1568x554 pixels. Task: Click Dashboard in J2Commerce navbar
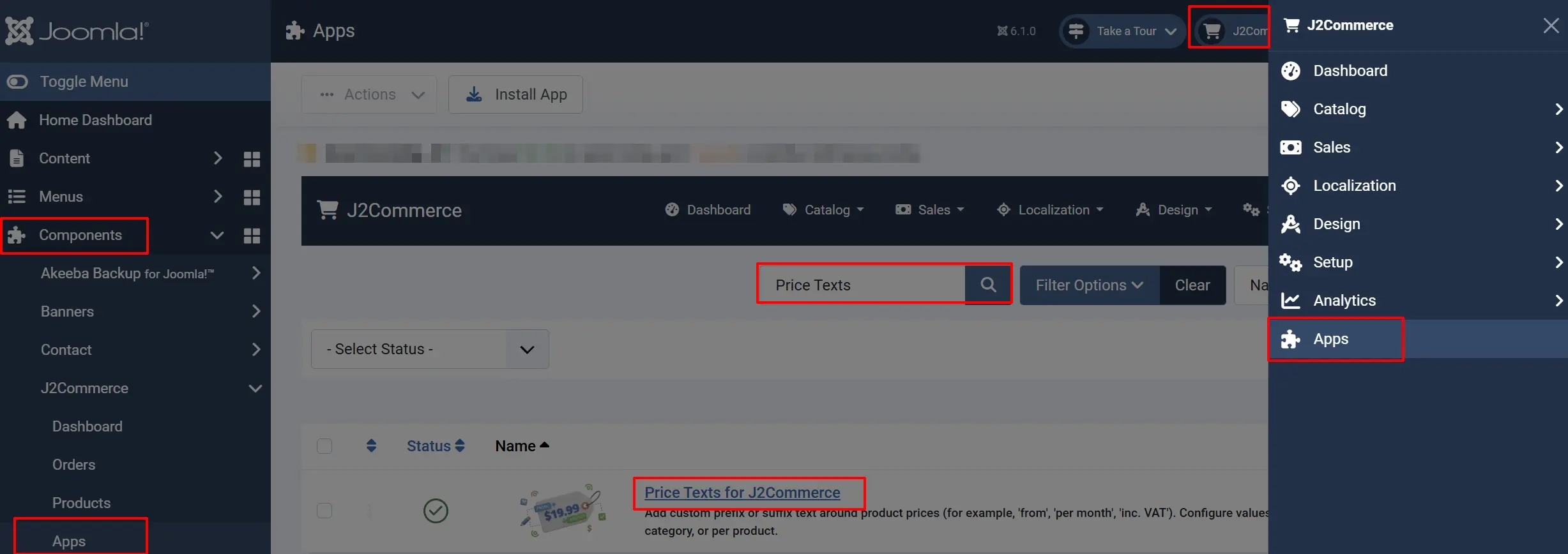tap(708, 210)
